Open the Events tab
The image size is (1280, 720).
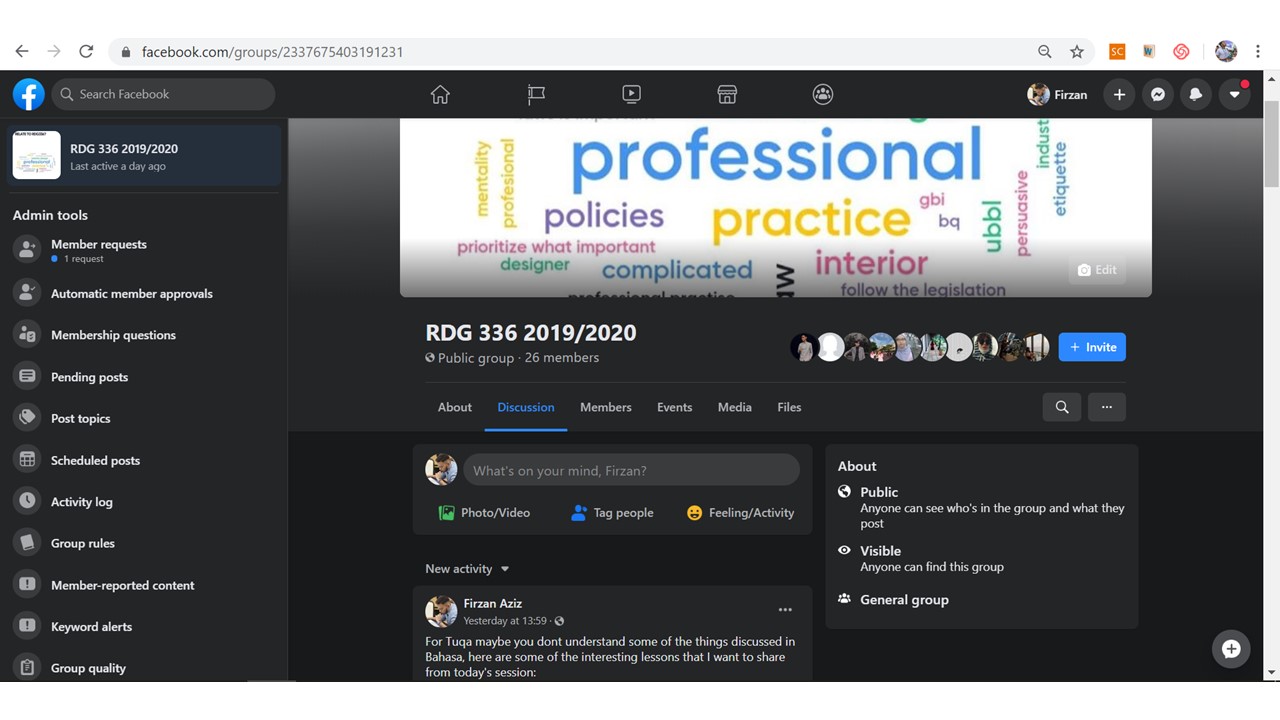(674, 407)
